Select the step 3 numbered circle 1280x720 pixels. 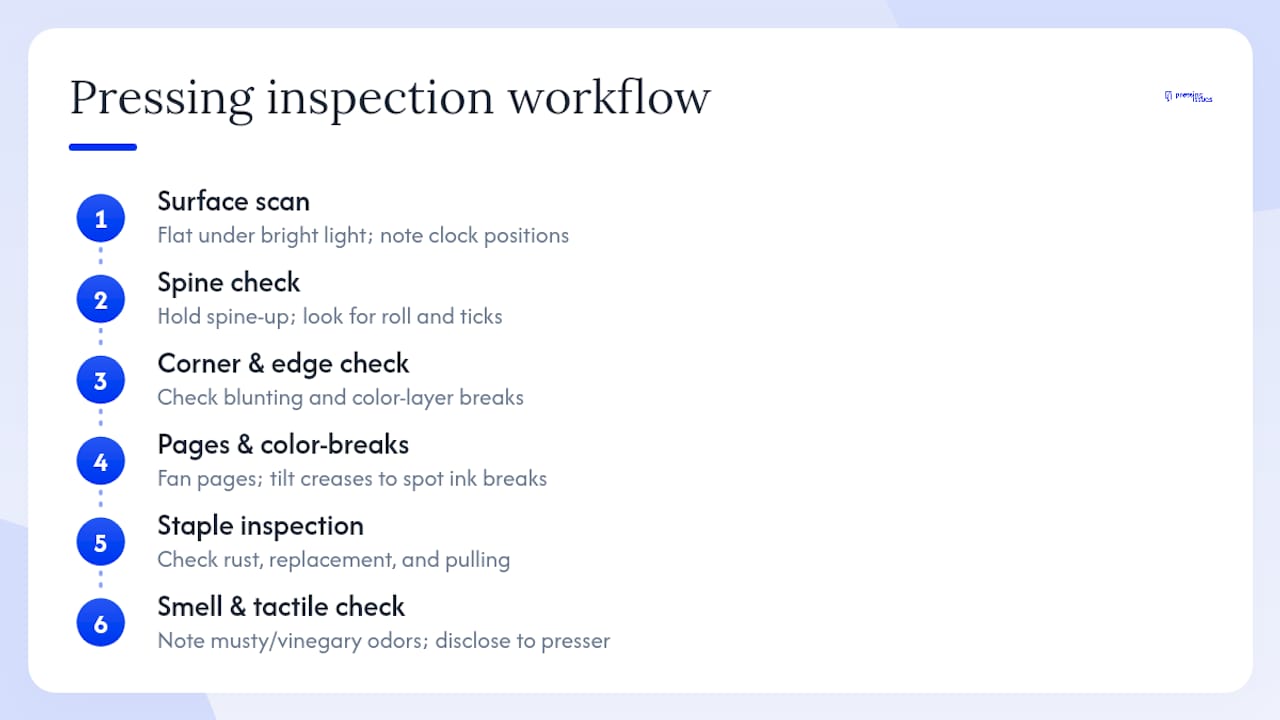pos(100,380)
